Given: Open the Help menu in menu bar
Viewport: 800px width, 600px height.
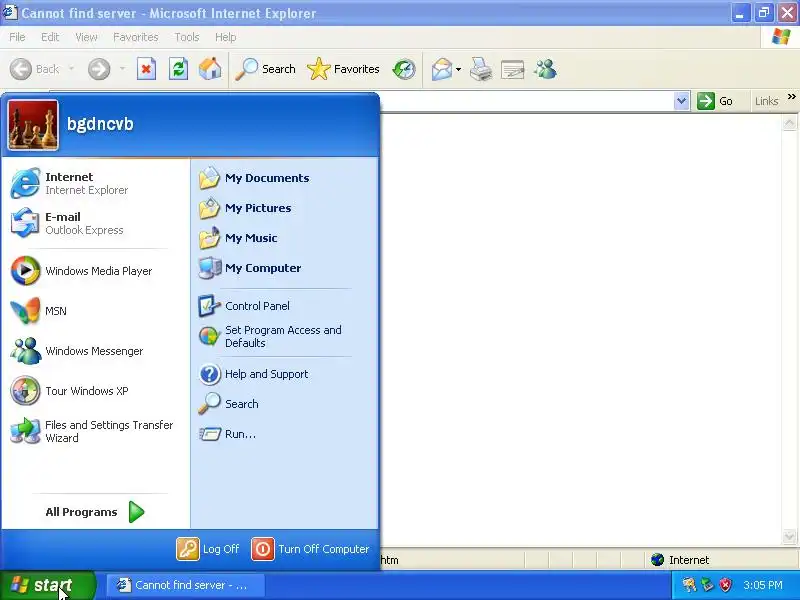Looking at the screenshot, I should (226, 37).
